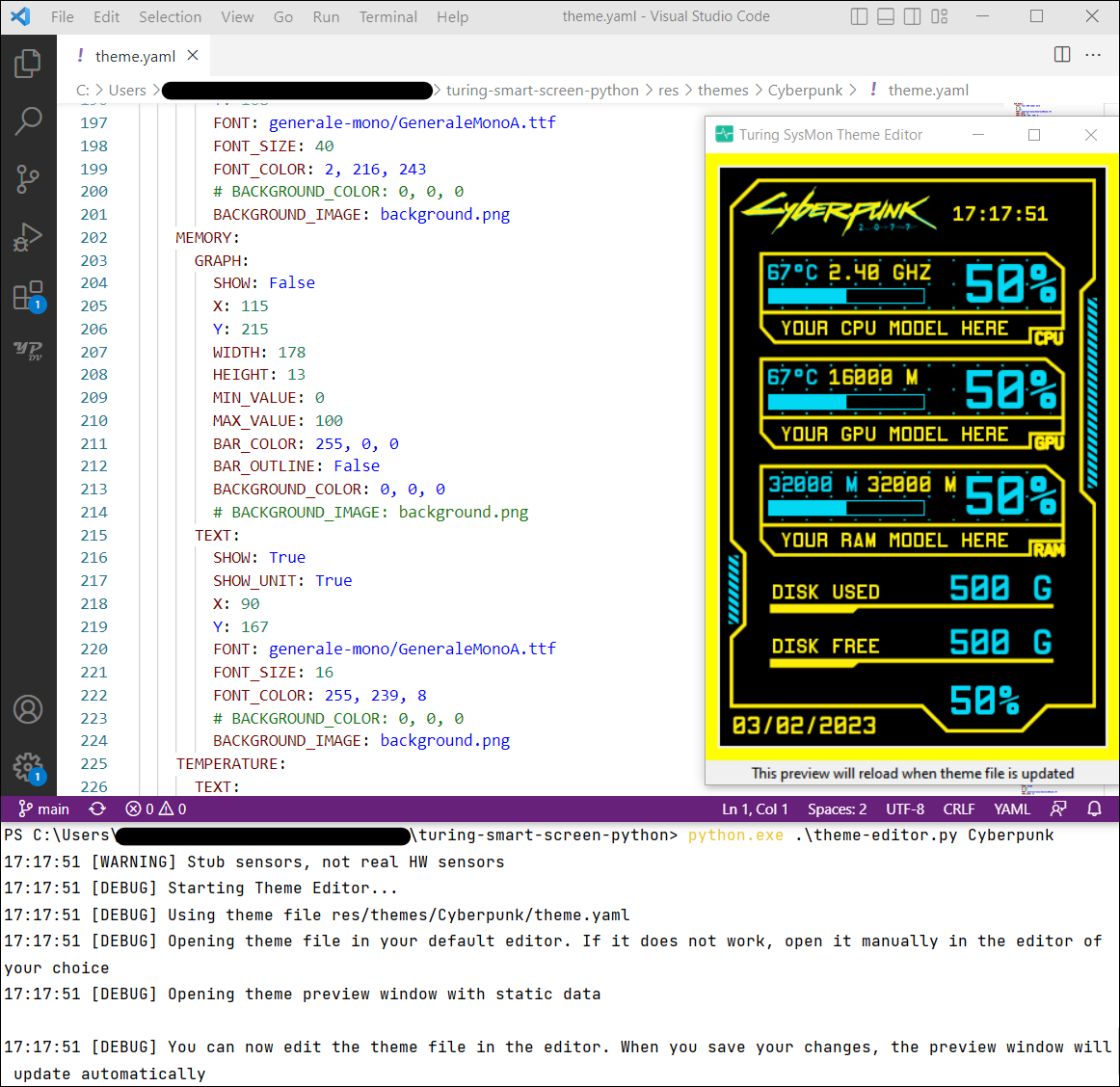Click the Cyberpunk breadcrumb segment
Image resolution: width=1120 pixels, height=1087 pixels.
[805, 90]
